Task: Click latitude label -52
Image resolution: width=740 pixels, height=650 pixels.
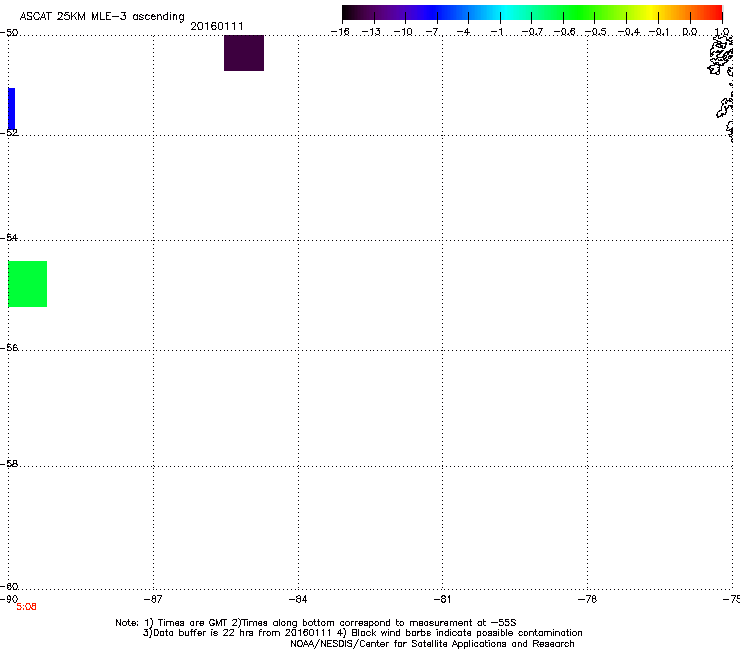Action: pos(9,133)
